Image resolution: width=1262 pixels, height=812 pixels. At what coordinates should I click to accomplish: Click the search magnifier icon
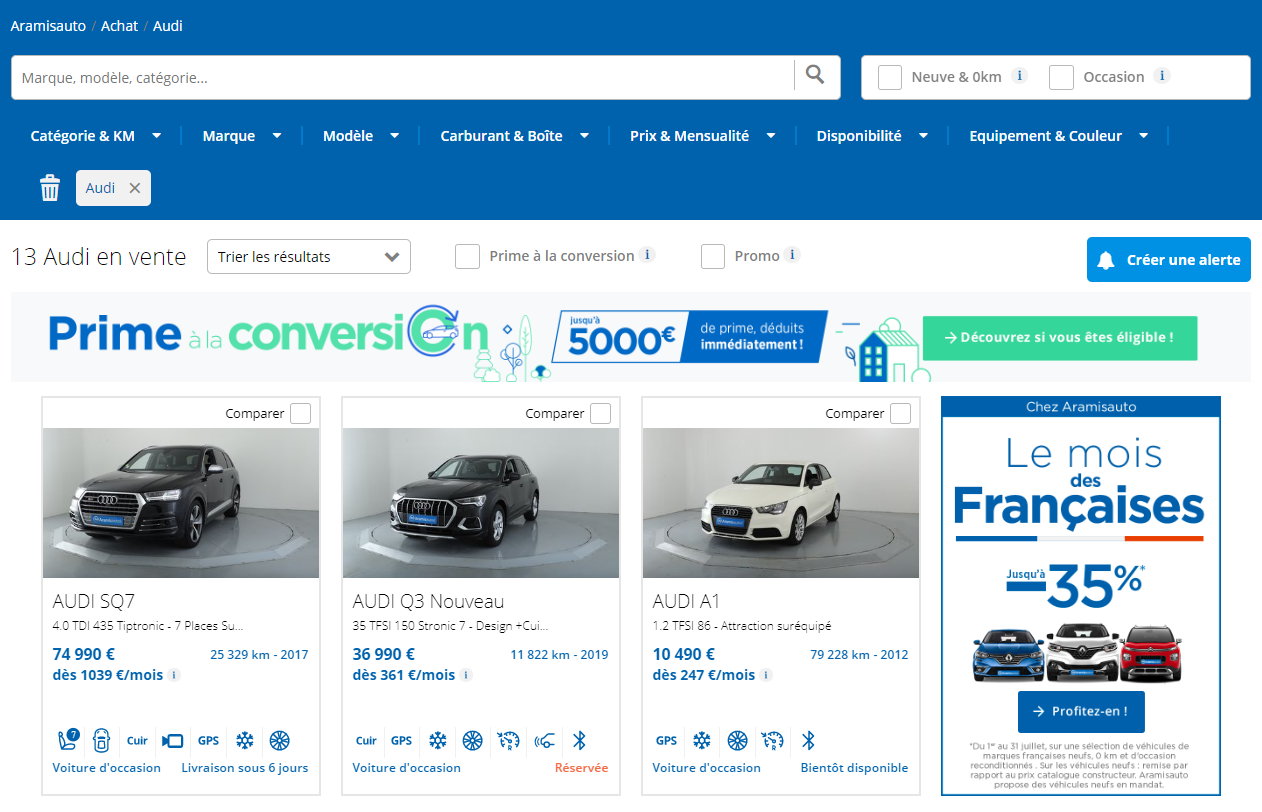tap(815, 75)
